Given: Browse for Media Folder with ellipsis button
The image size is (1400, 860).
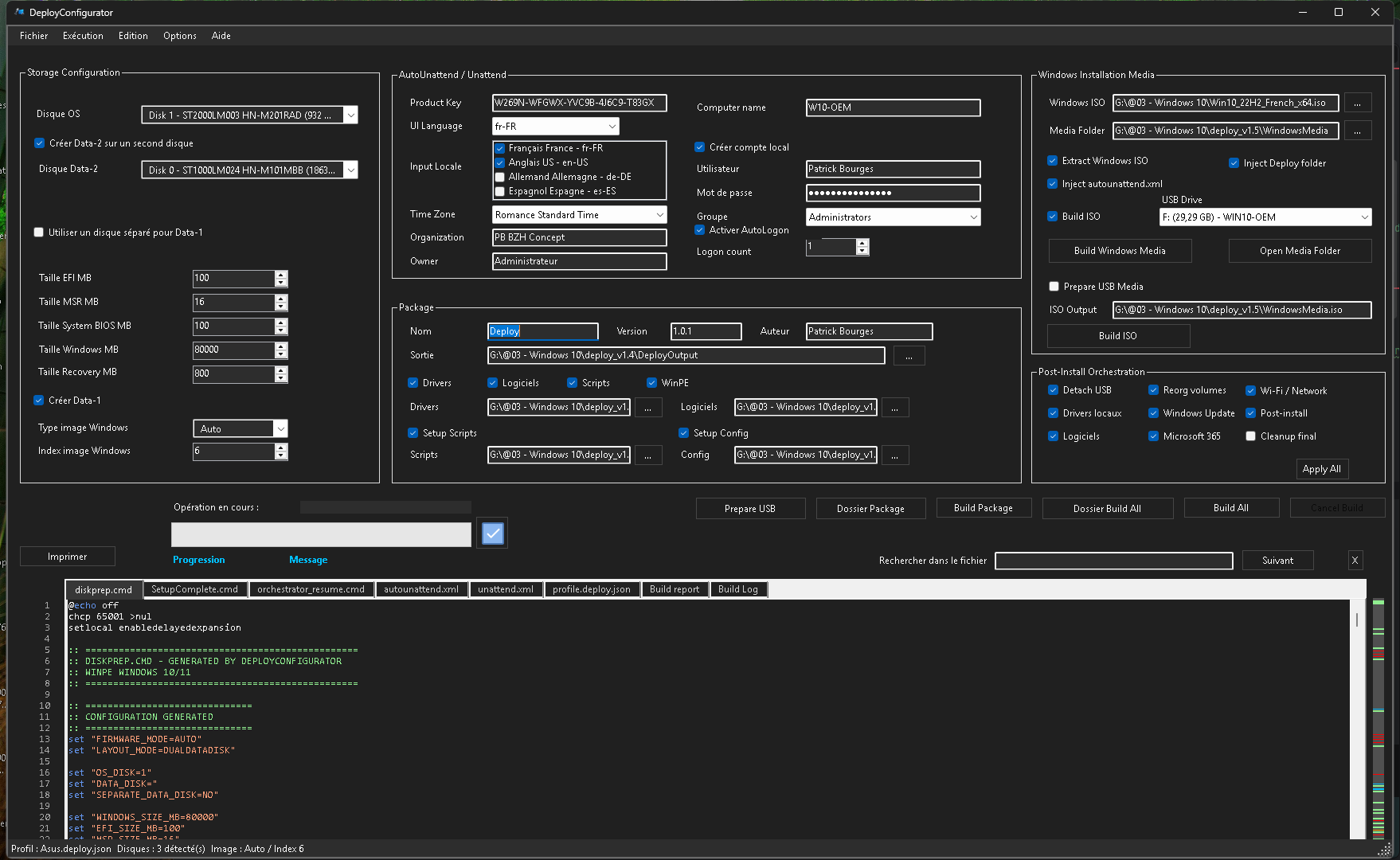Looking at the screenshot, I should tap(1358, 131).
